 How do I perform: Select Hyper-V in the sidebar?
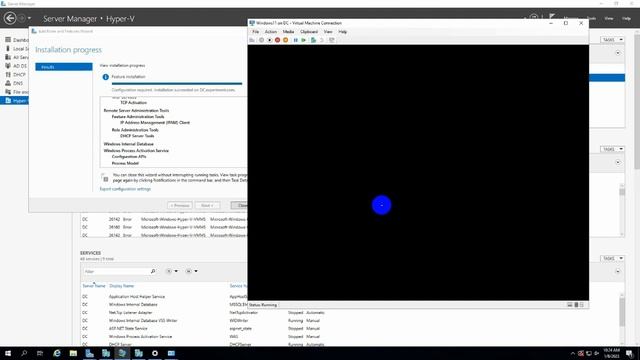click(x=15, y=100)
